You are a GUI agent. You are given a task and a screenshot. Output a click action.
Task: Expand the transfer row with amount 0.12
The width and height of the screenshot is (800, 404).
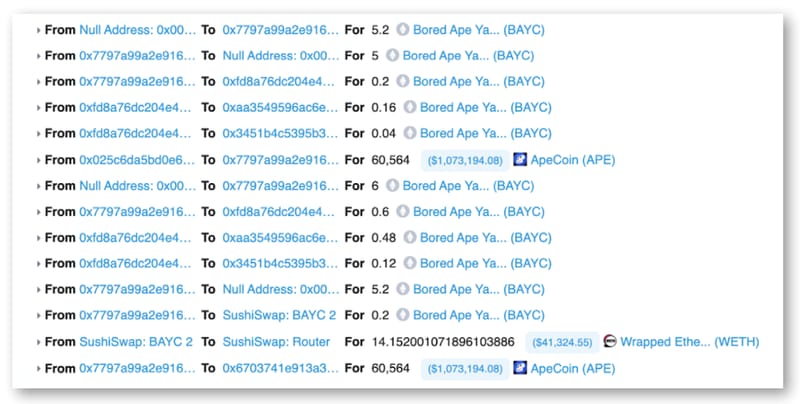click(x=38, y=264)
